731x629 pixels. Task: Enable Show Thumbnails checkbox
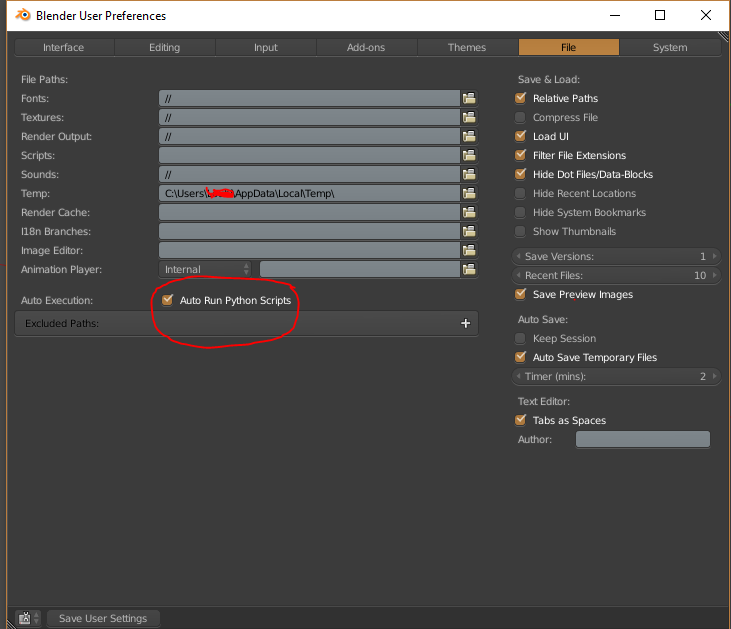click(520, 231)
